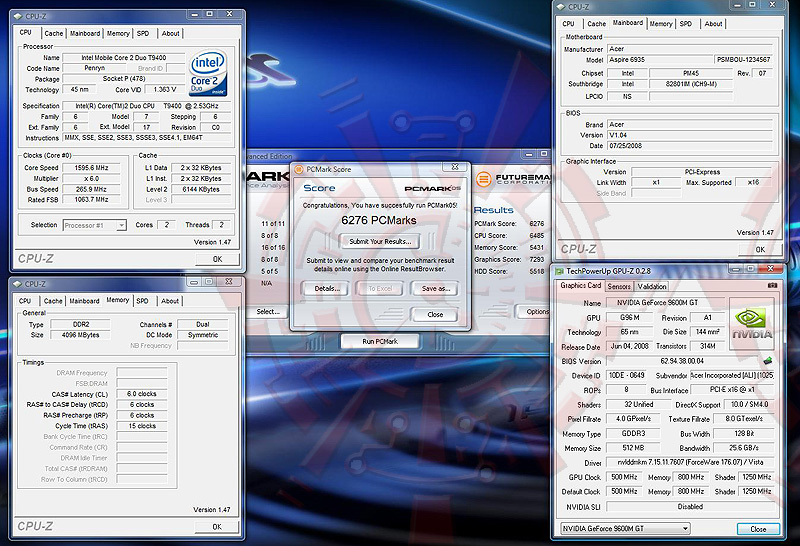Switch to the Sensors tab in GPU-Z

pyautogui.click(x=619, y=287)
